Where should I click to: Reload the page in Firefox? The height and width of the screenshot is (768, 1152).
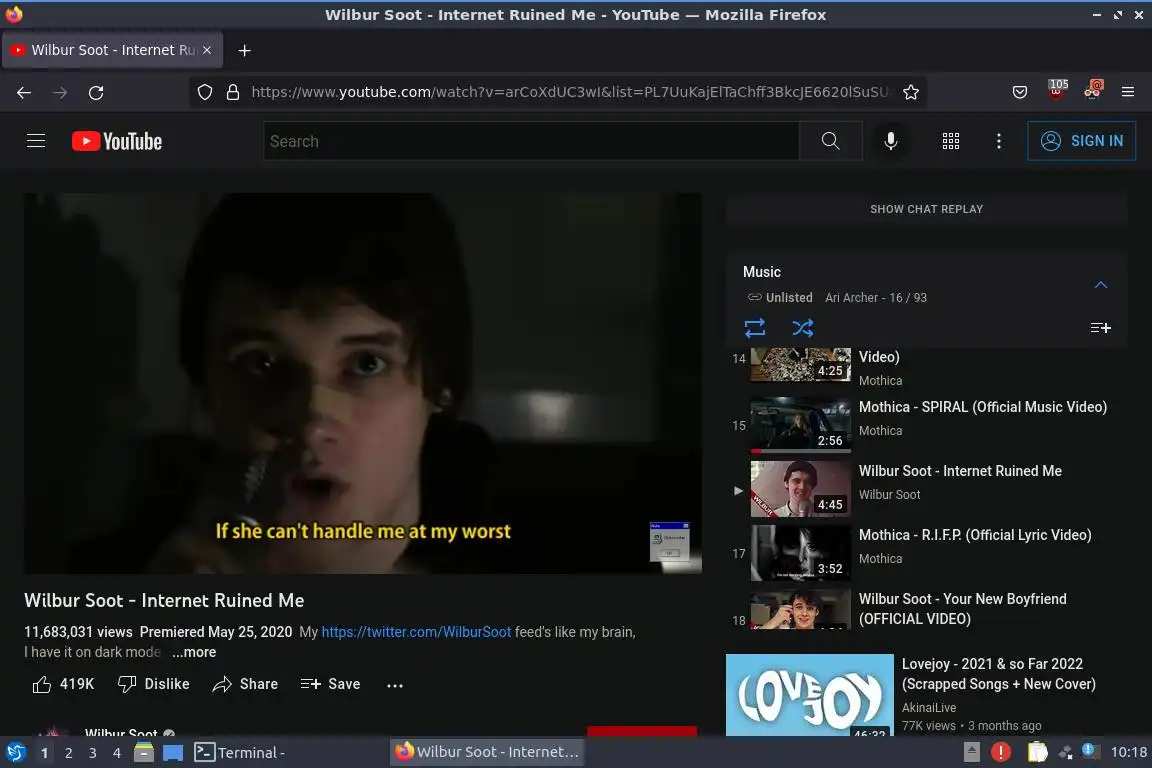(x=96, y=93)
